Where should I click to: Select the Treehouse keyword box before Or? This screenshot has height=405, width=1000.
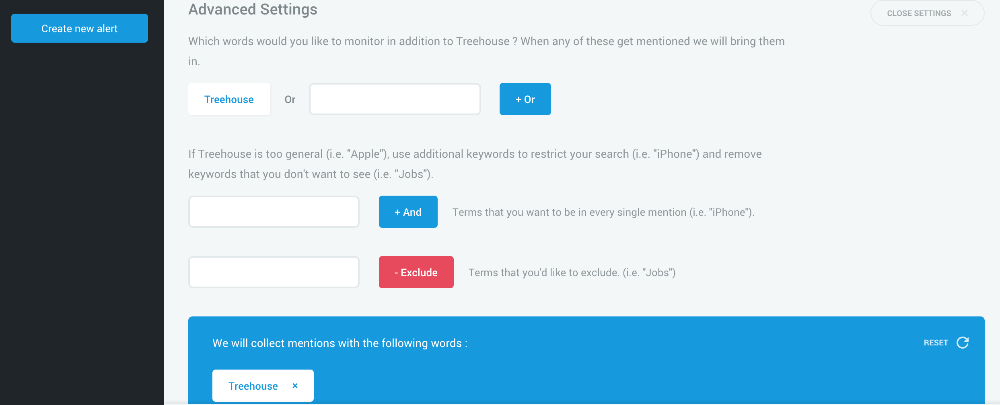[229, 99]
